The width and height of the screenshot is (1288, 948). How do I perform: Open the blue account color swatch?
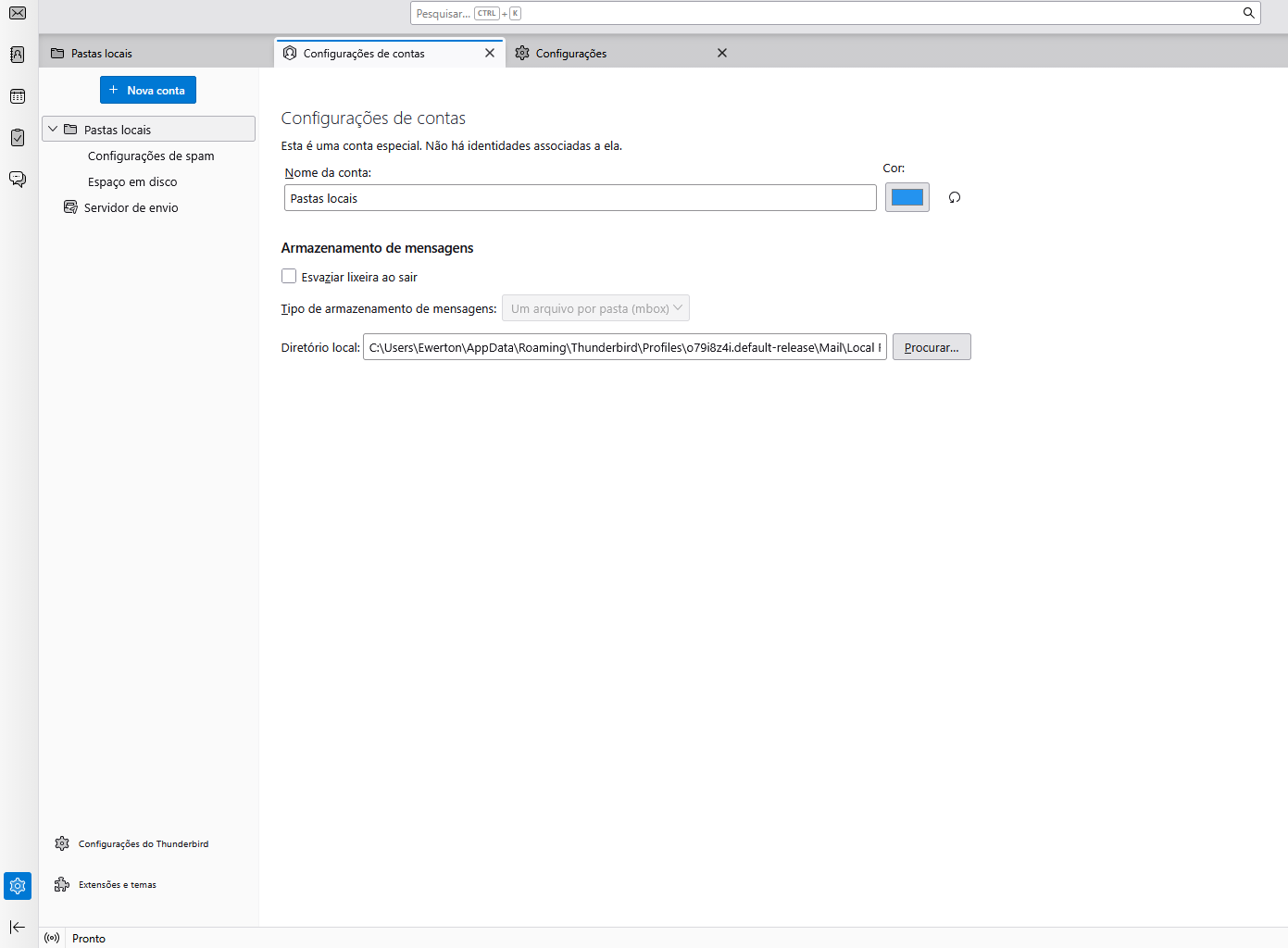click(x=907, y=197)
